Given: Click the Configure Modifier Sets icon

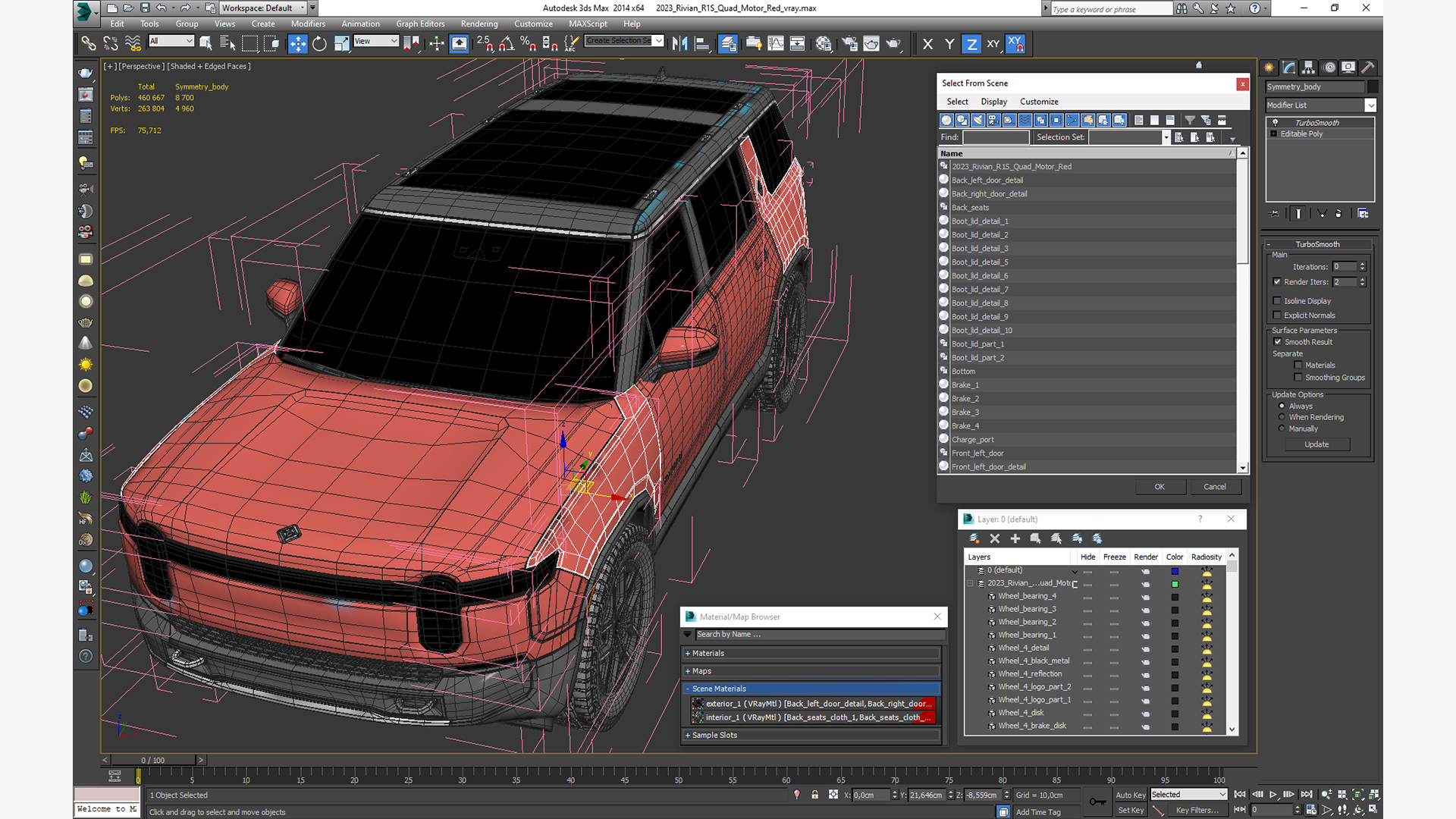Looking at the screenshot, I should tap(1363, 214).
